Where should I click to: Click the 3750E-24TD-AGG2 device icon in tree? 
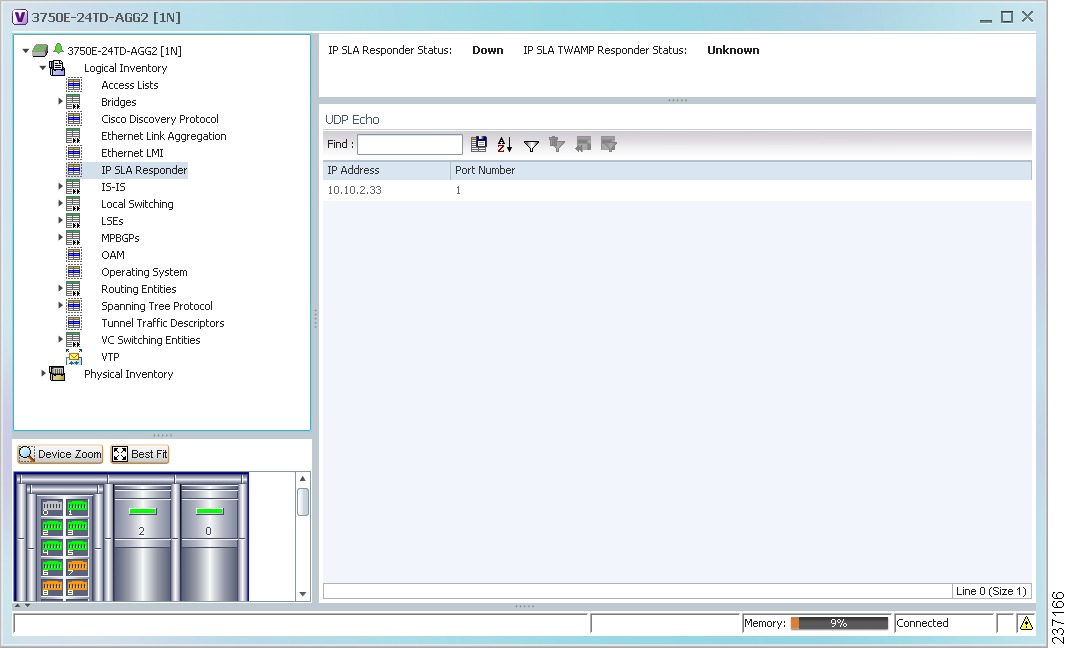pyautogui.click(x=40, y=50)
